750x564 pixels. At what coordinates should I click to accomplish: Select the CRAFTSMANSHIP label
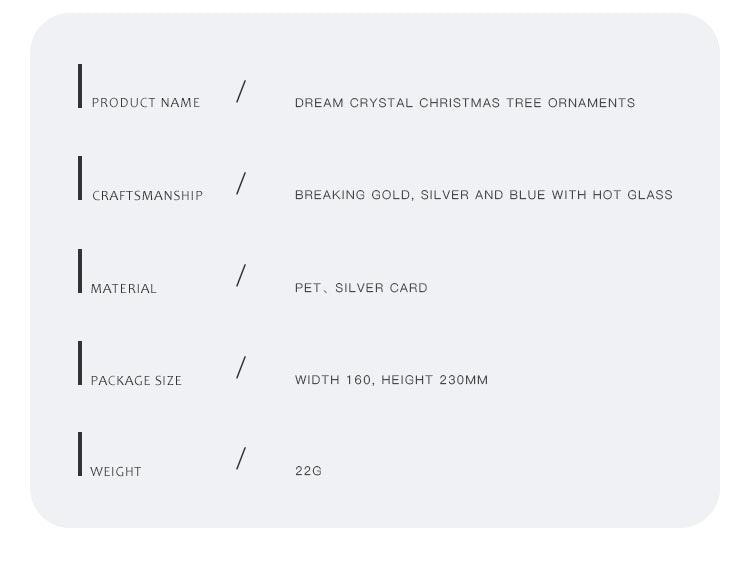click(147, 196)
